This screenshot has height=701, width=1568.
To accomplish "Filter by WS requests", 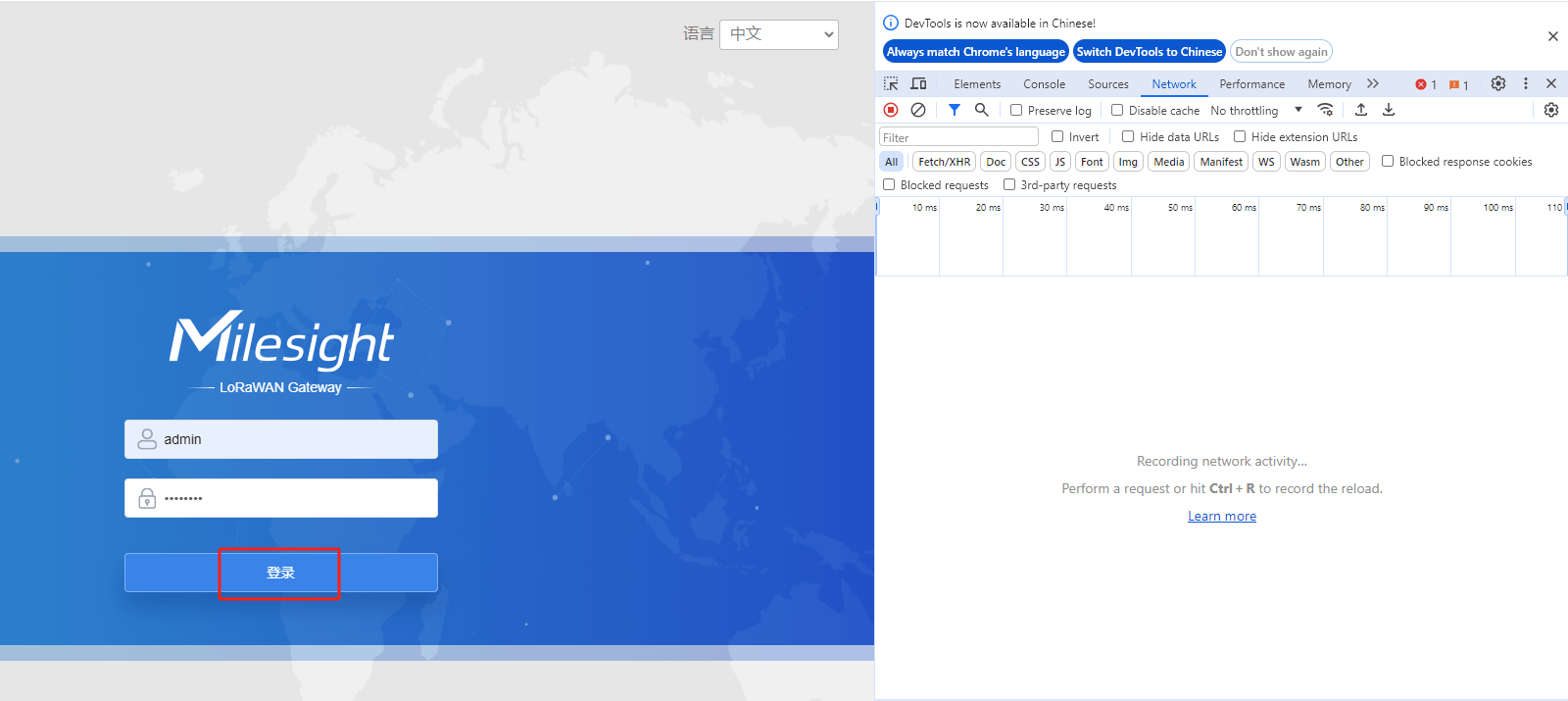I will 1266,162.
